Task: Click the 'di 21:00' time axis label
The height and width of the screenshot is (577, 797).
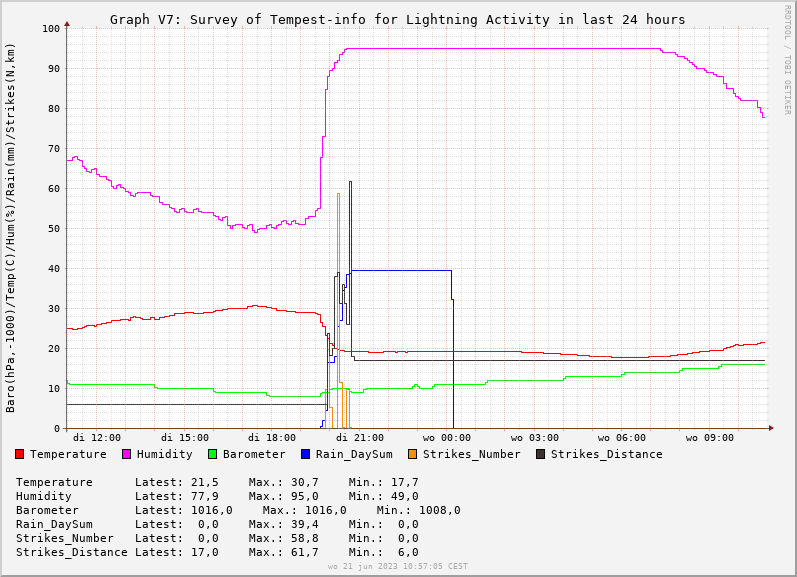Action: point(359,437)
